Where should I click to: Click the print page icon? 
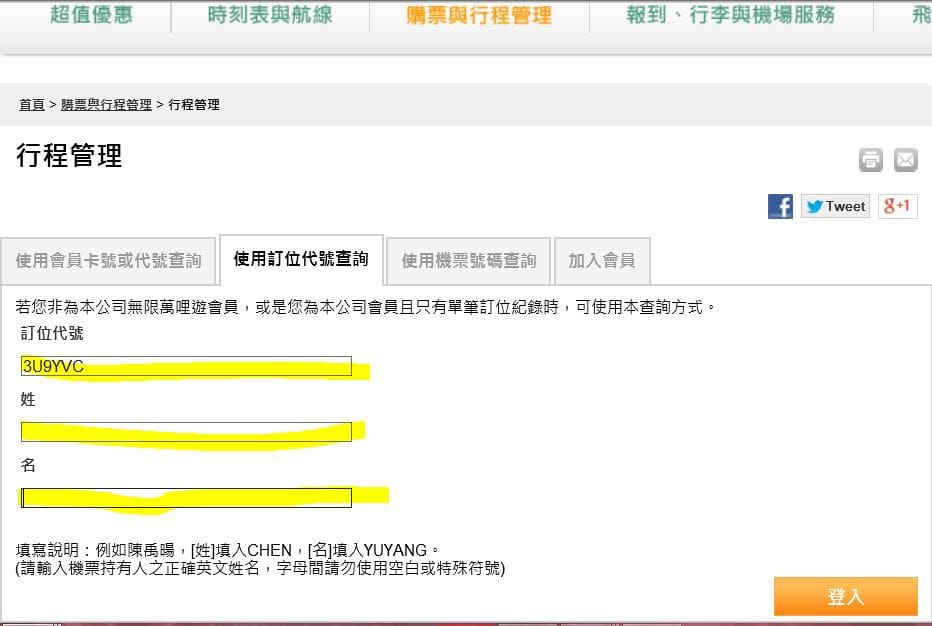pyautogui.click(x=870, y=160)
